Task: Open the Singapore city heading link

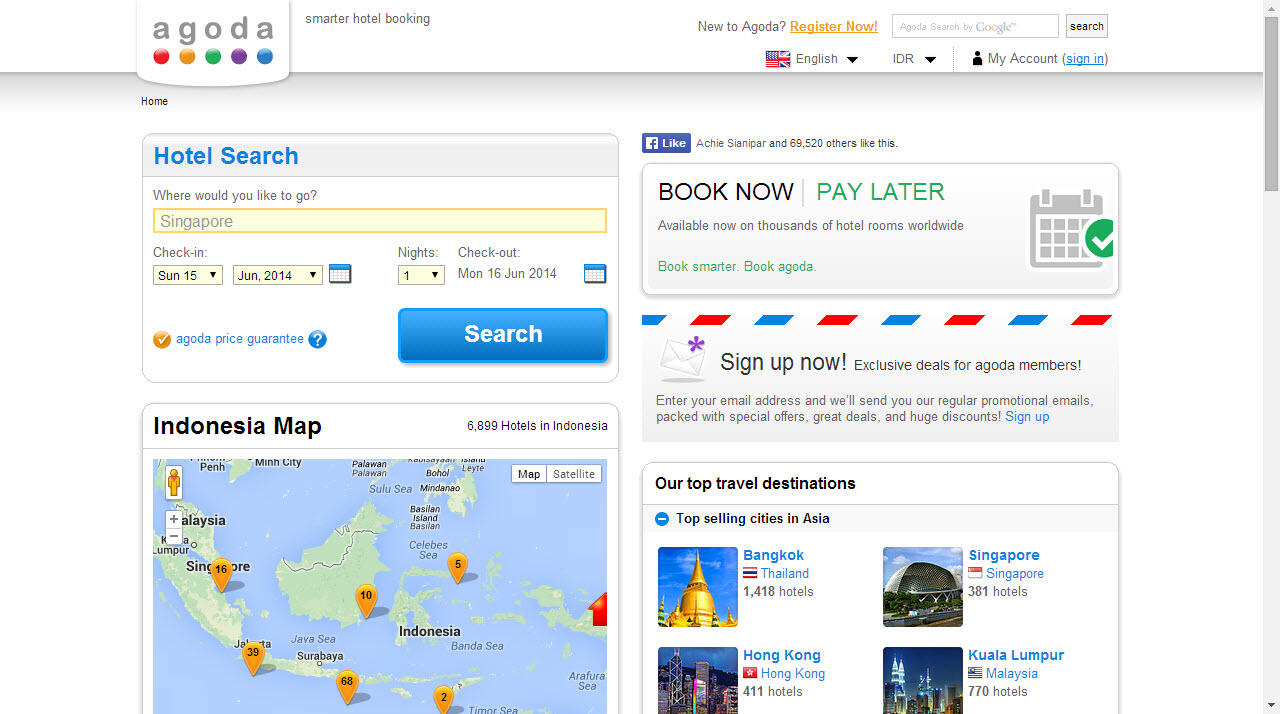Action: pyautogui.click(x=1004, y=555)
